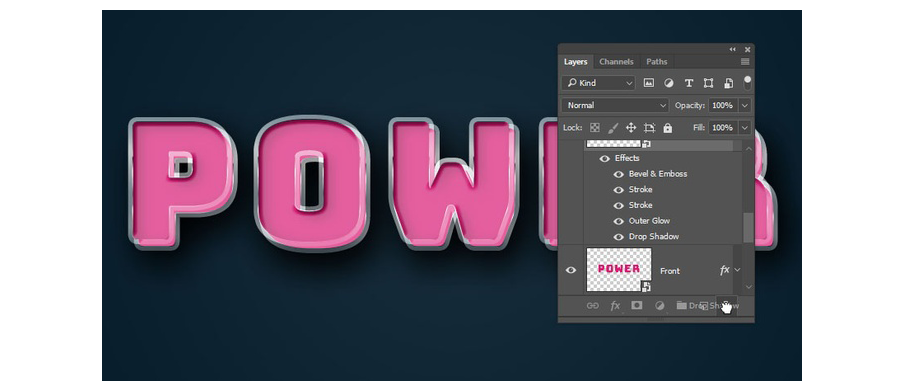Filter layers by adjustment layer icon

[669, 83]
